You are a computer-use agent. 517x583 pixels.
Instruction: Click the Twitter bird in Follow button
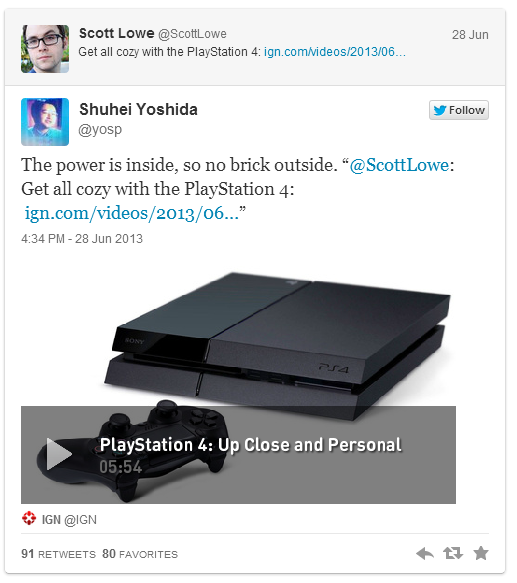440,110
